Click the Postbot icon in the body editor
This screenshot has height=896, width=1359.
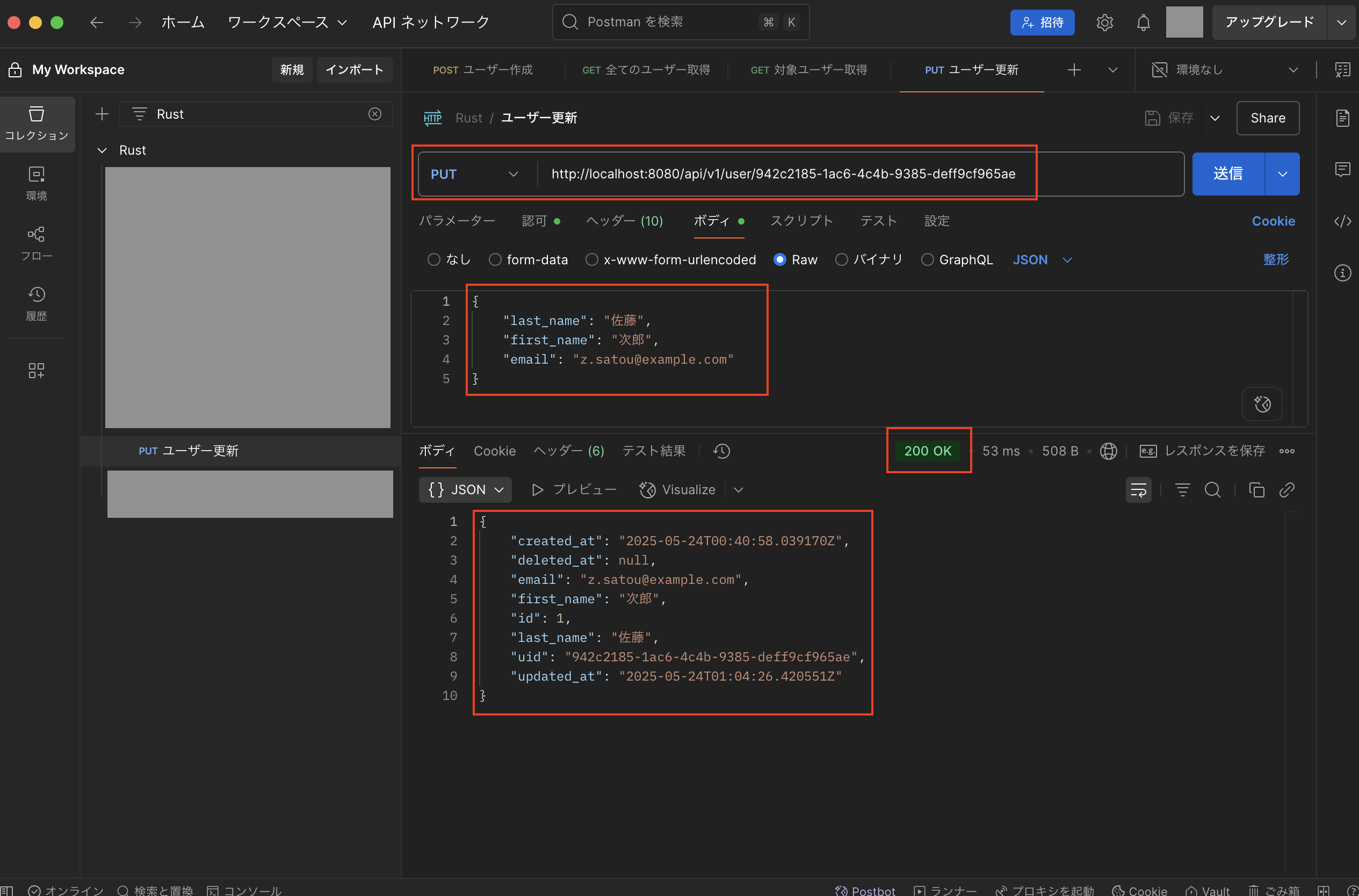coord(1262,404)
